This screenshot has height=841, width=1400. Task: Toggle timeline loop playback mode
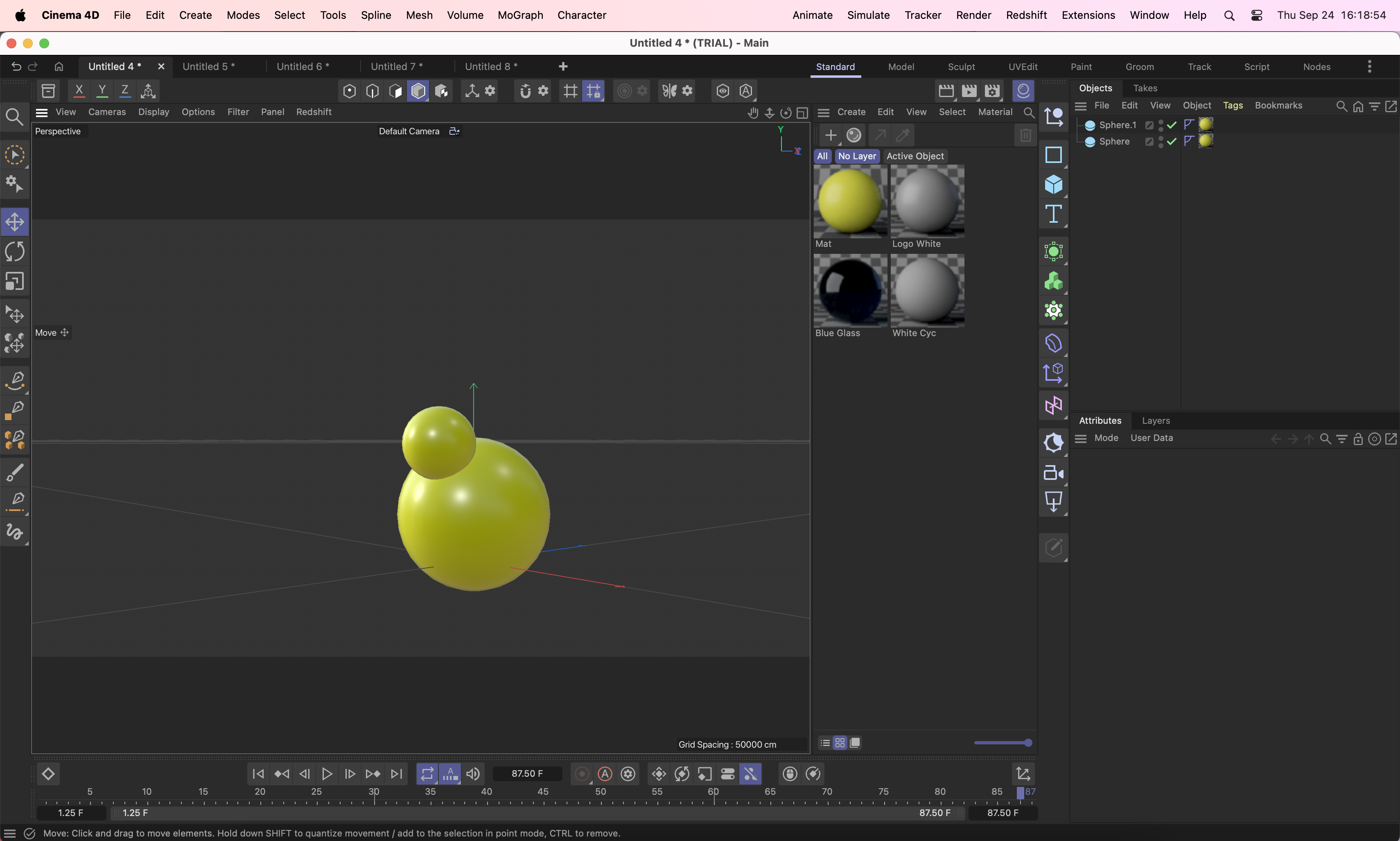[427, 773]
